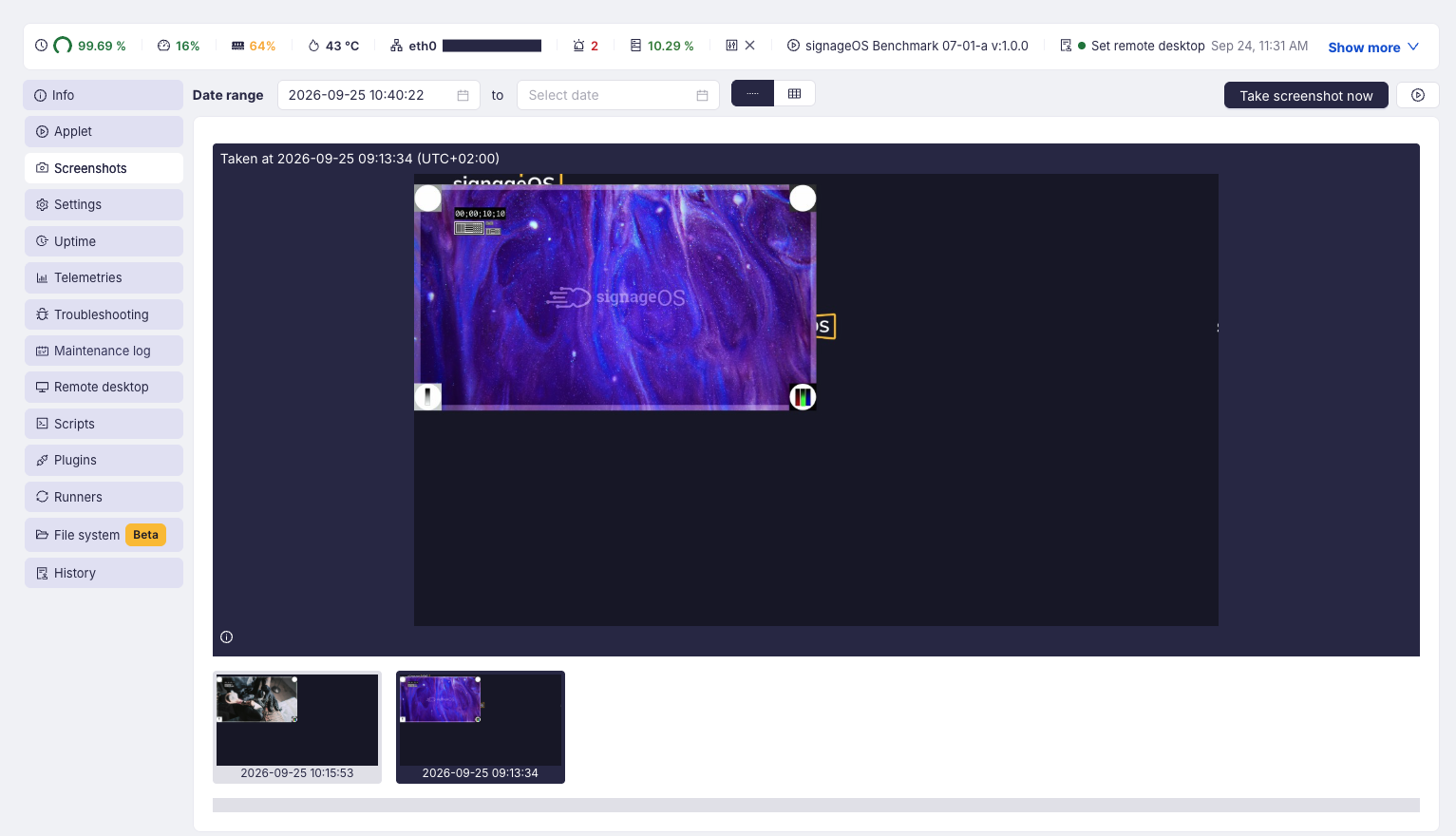Open the Settings sidebar tab
This screenshot has width=1456, height=836.
tap(104, 204)
